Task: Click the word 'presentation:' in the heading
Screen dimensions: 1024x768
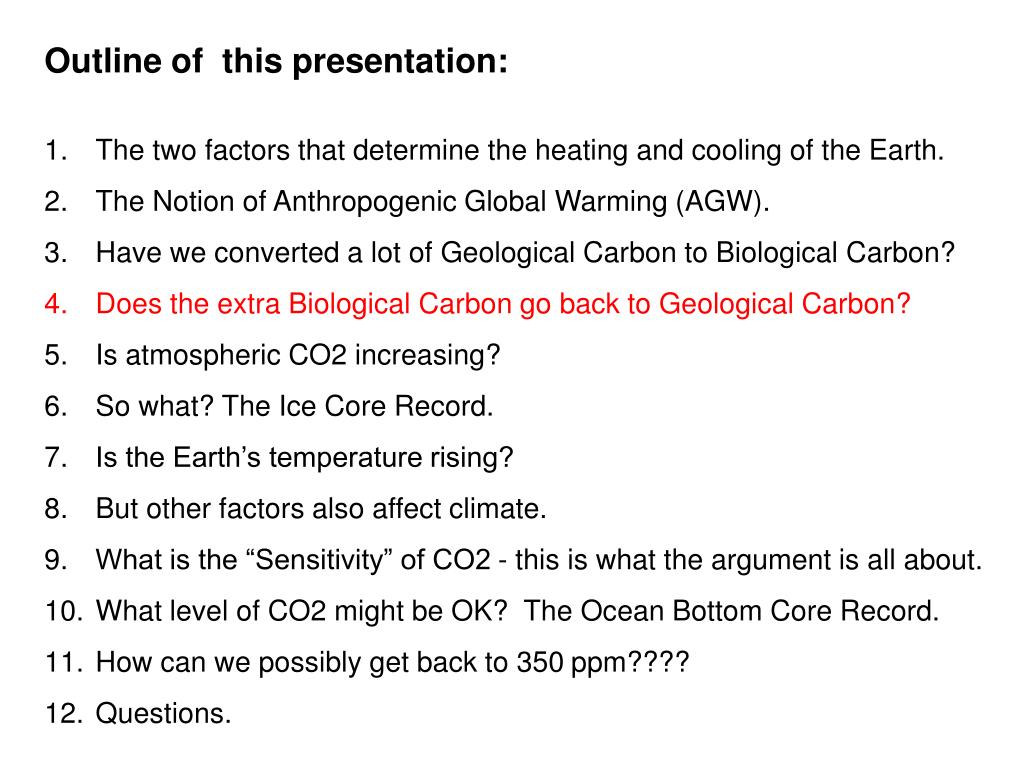Action: (x=400, y=63)
